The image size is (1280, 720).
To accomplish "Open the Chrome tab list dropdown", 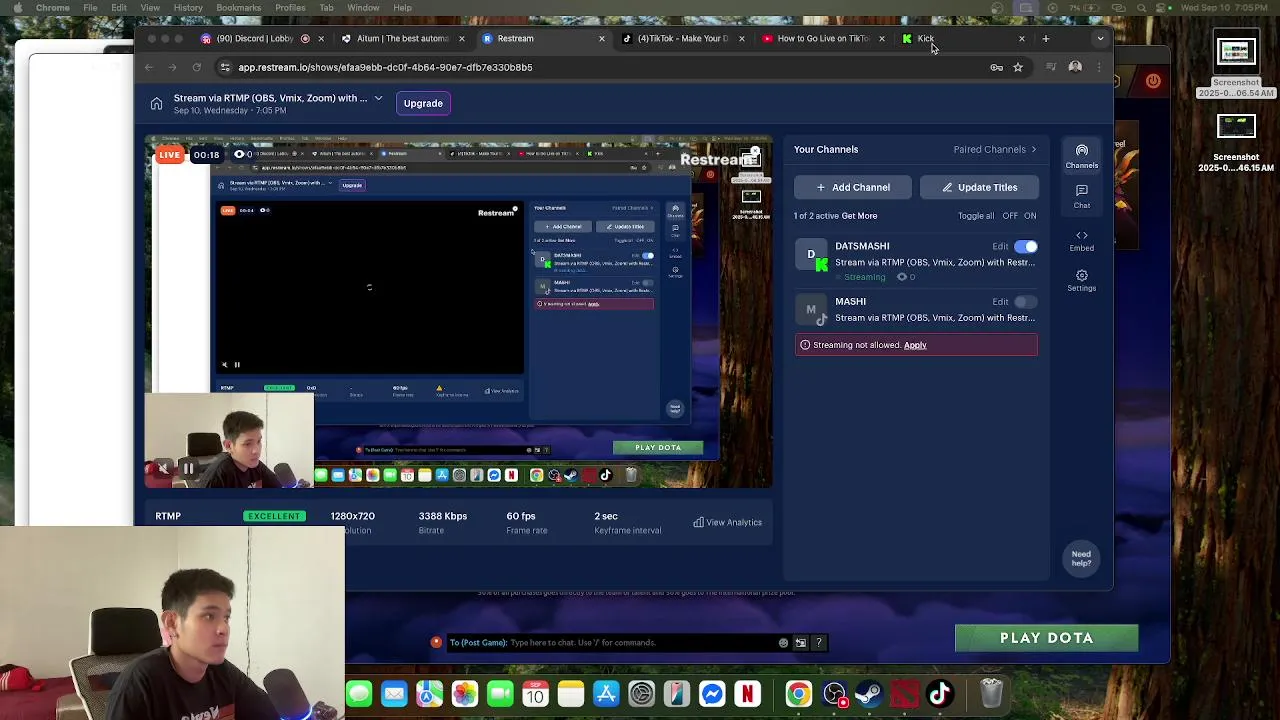I will point(1100,38).
